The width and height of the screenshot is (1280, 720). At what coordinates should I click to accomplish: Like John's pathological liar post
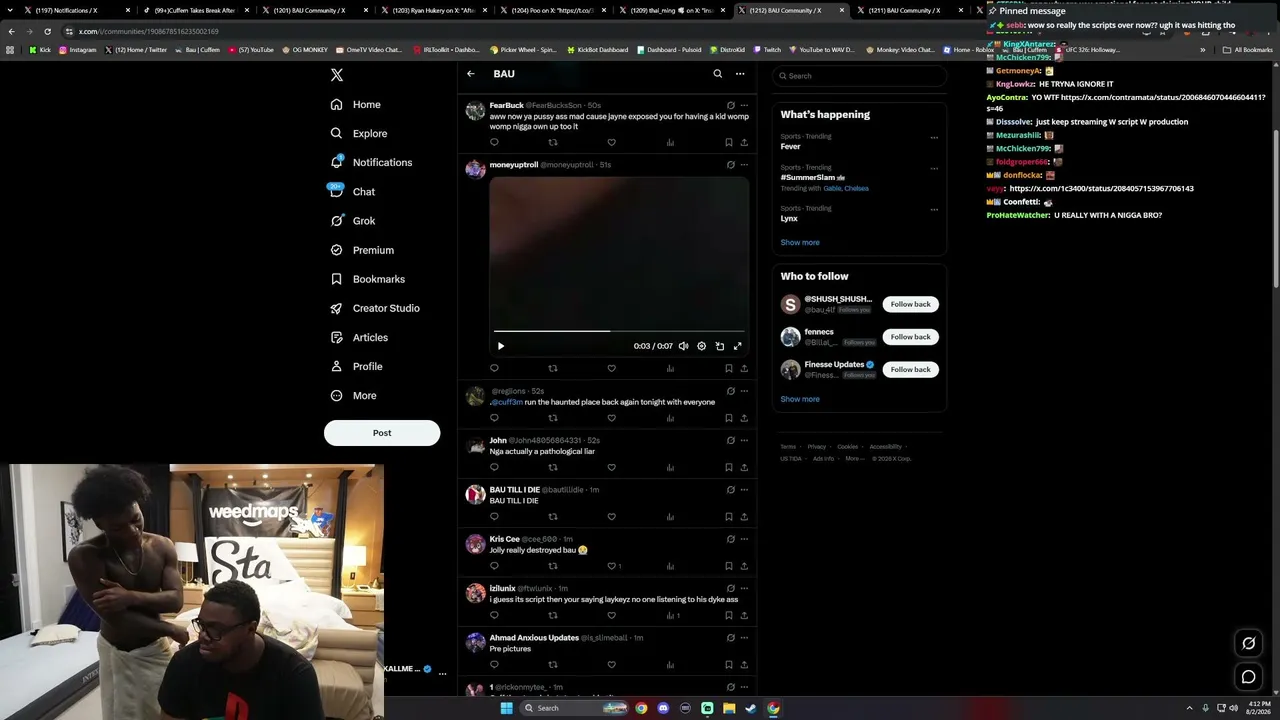pos(611,467)
